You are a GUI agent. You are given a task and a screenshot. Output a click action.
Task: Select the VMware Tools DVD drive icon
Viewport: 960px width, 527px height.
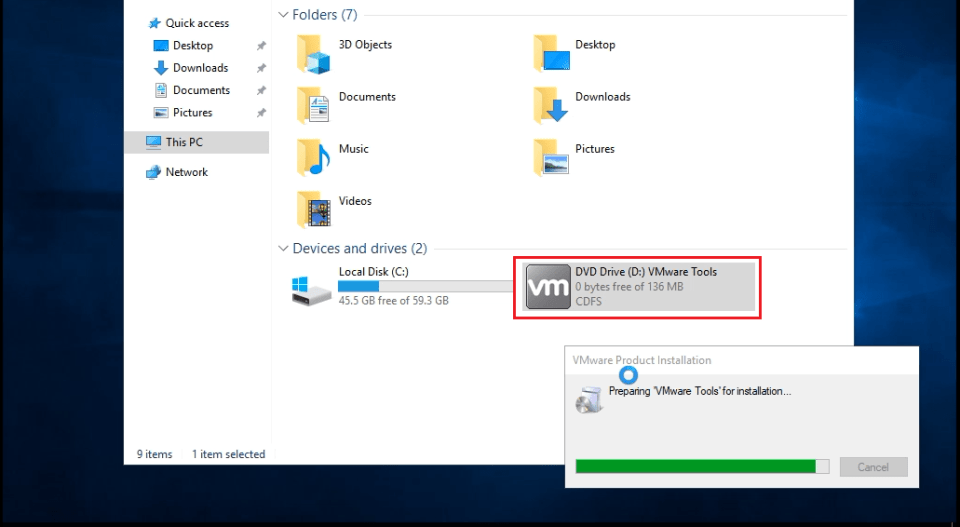[x=548, y=286]
